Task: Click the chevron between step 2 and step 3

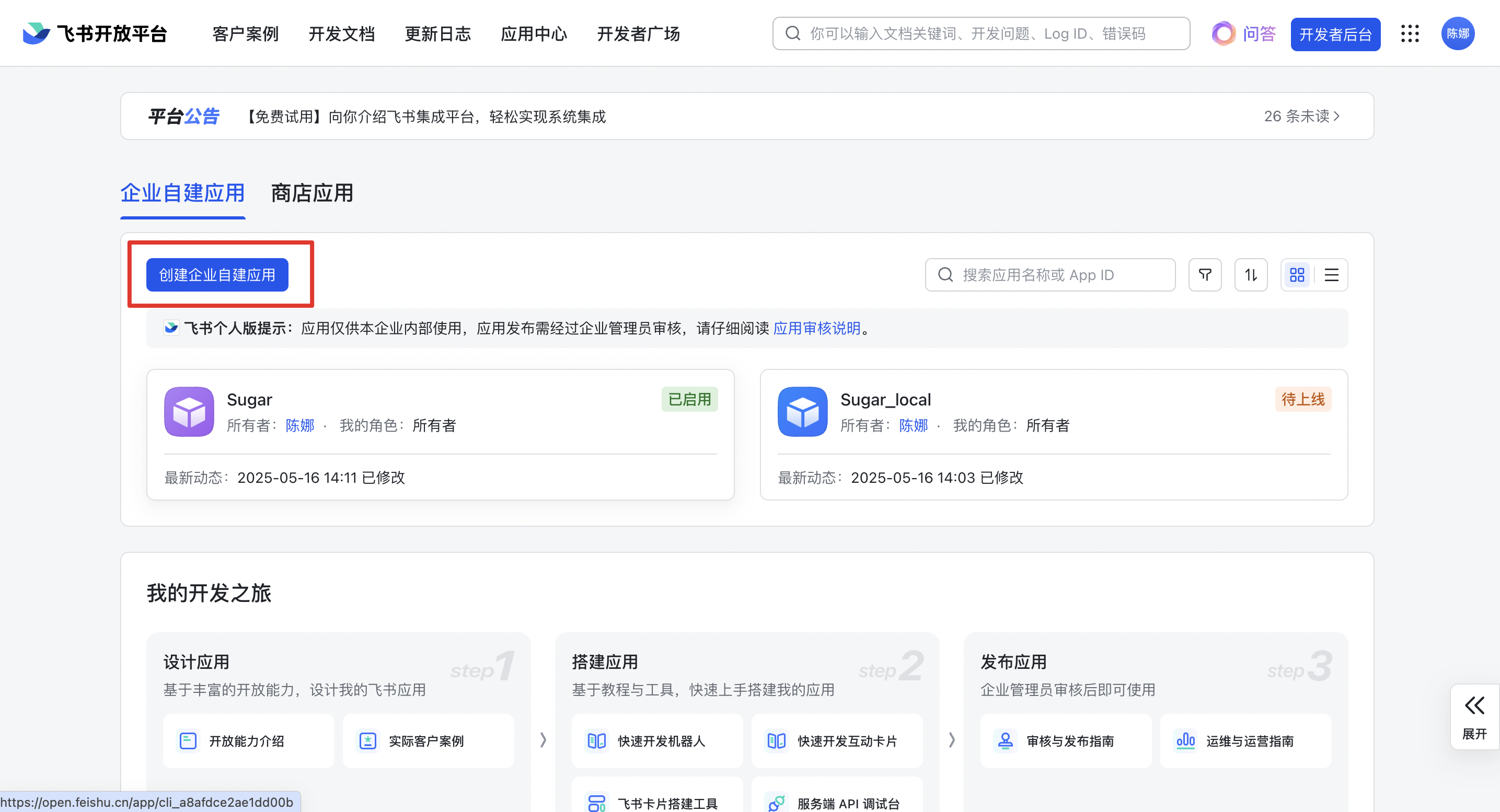Action: [951, 740]
